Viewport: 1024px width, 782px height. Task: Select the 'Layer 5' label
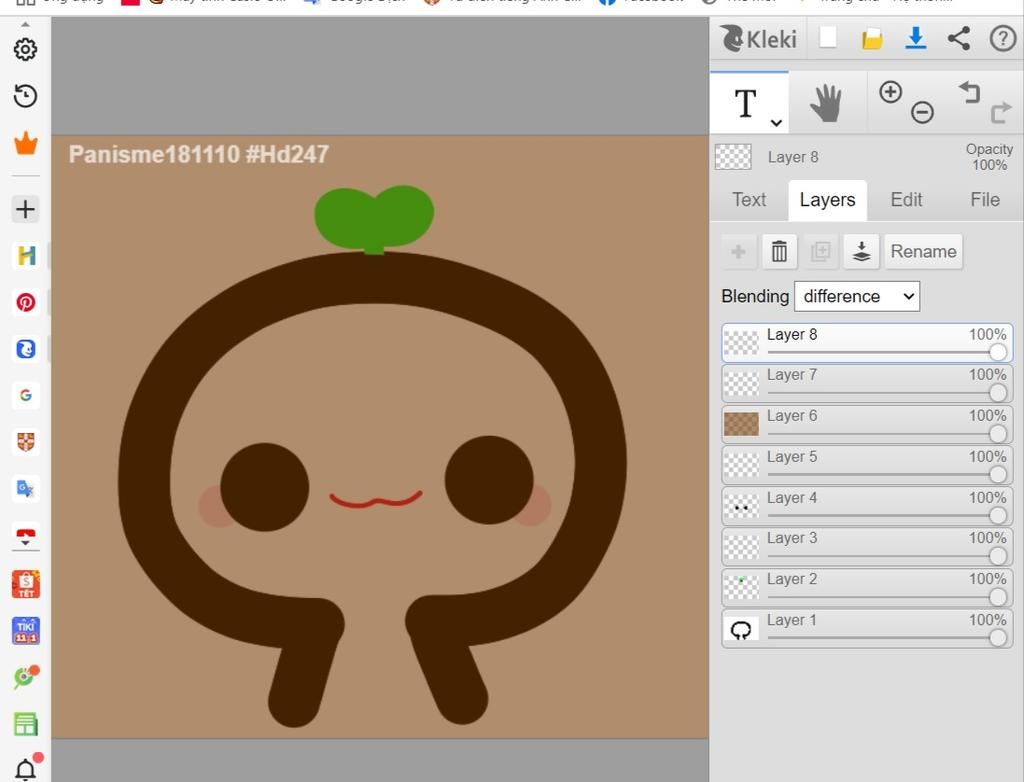pos(792,457)
